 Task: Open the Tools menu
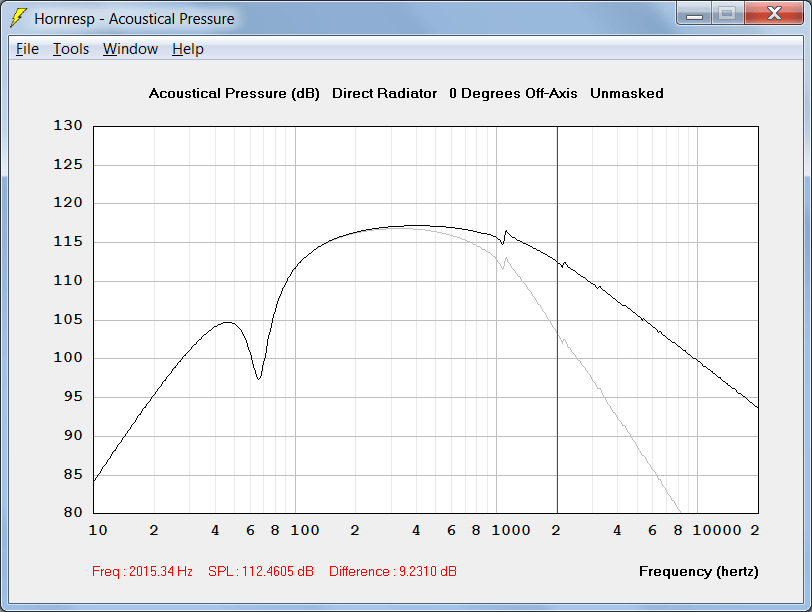click(71, 49)
